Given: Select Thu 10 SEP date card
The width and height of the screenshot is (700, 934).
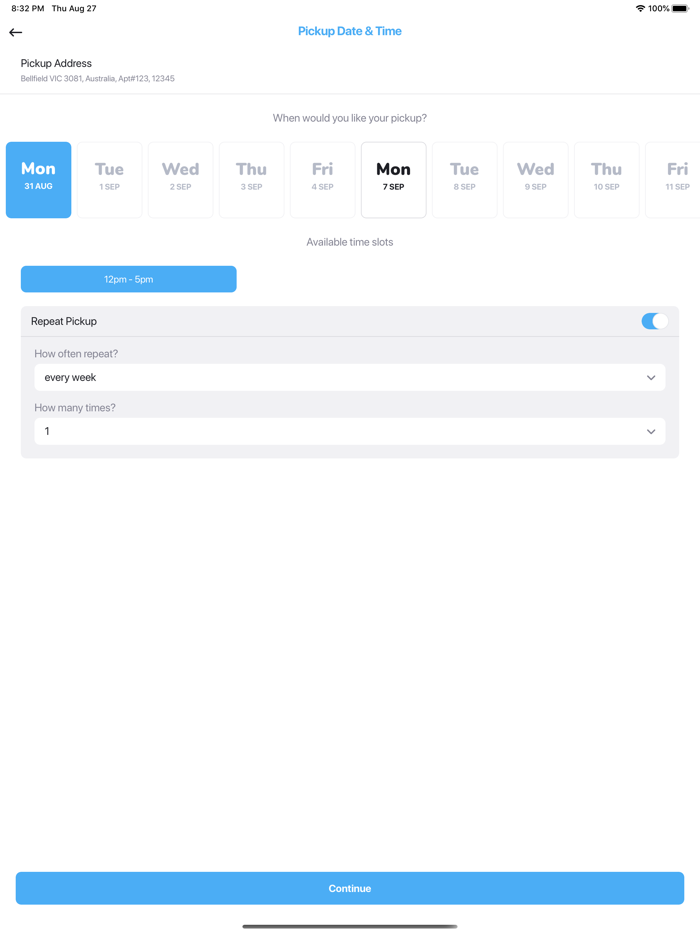Looking at the screenshot, I should [x=606, y=180].
